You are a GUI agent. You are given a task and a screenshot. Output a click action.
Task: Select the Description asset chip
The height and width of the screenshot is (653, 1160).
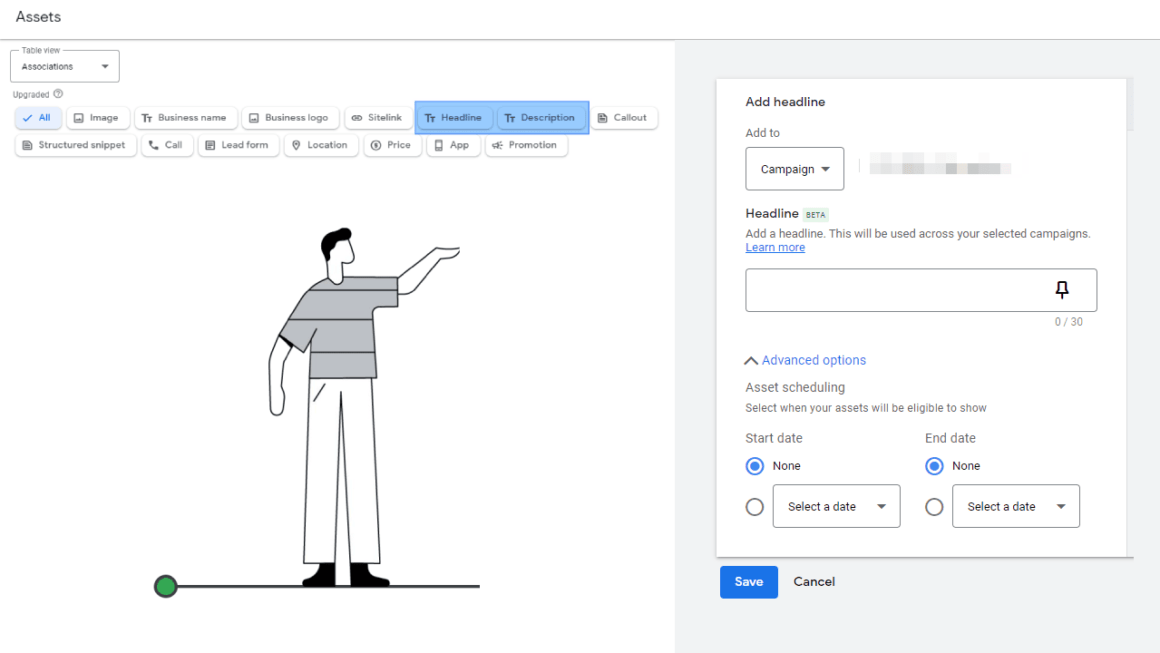pyautogui.click(x=541, y=118)
